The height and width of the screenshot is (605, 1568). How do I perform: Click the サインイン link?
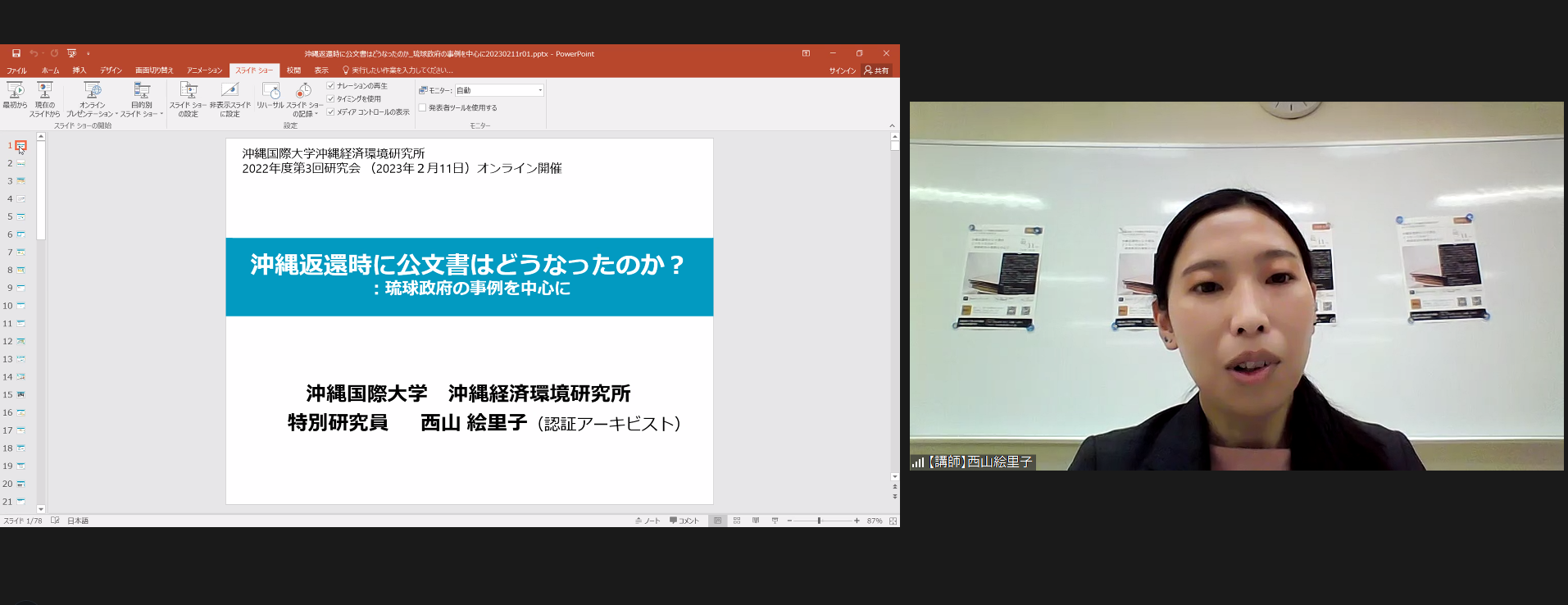842,71
